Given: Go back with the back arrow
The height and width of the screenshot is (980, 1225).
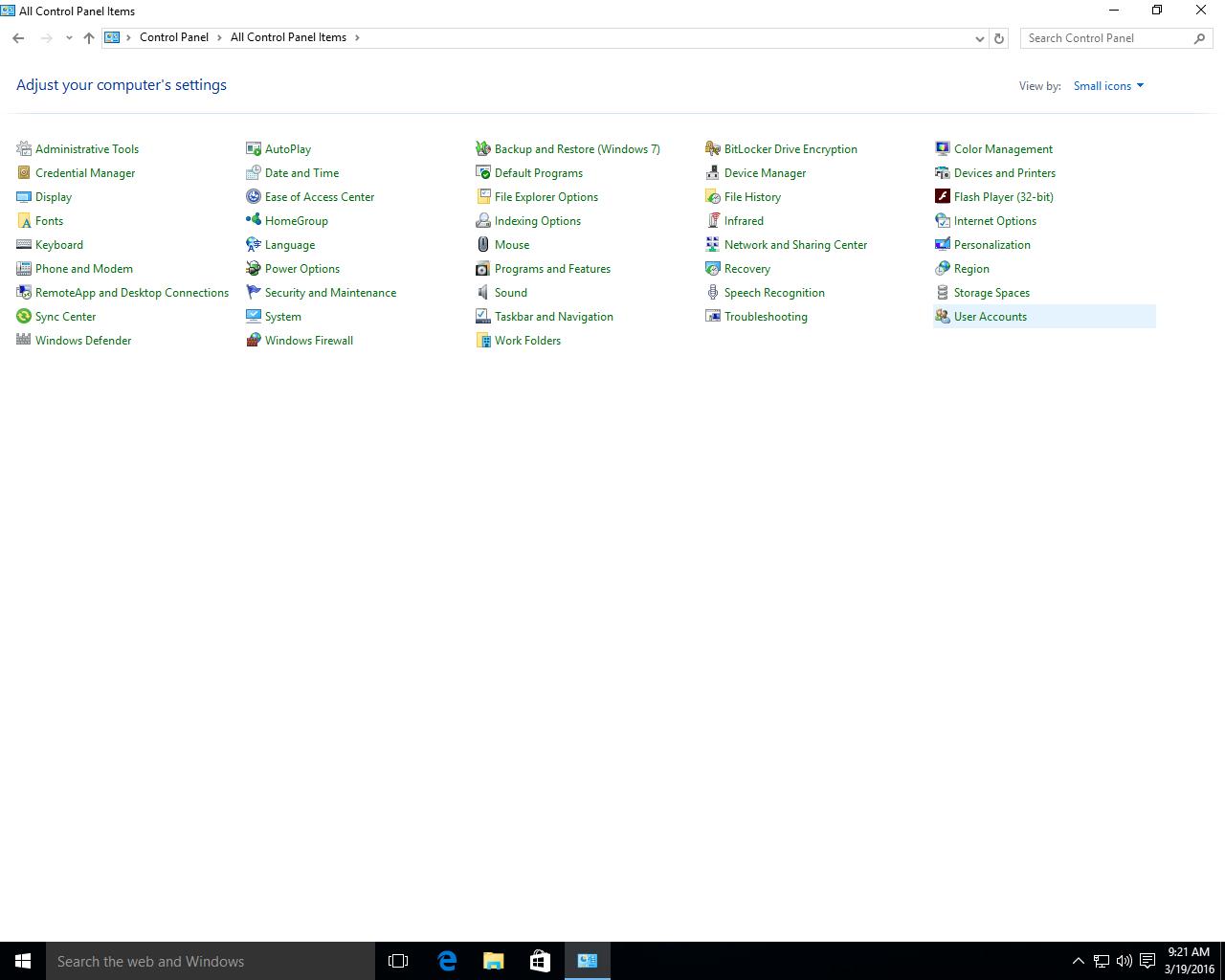Looking at the screenshot, I should click(18, 38).
